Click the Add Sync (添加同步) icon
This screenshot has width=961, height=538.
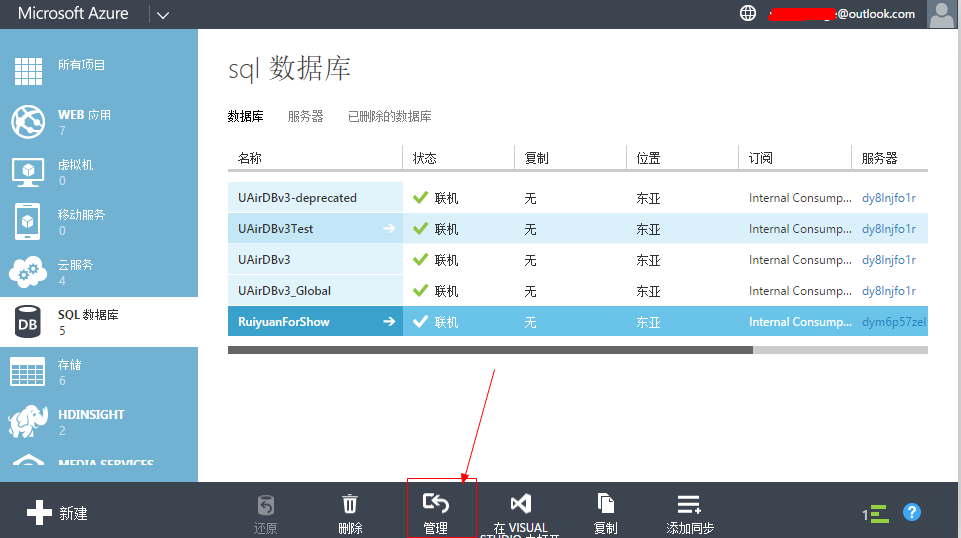(689, 504)
